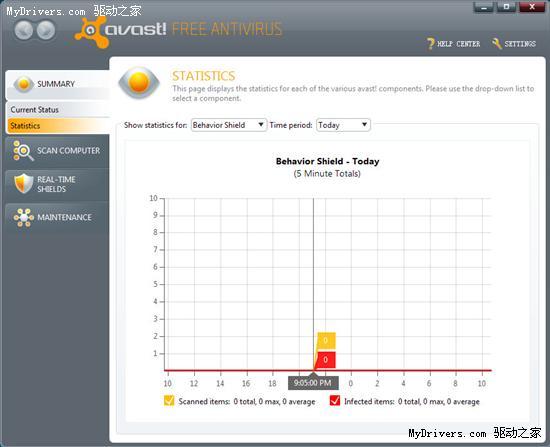Click the 9:05:00 PM time marker

313,383
